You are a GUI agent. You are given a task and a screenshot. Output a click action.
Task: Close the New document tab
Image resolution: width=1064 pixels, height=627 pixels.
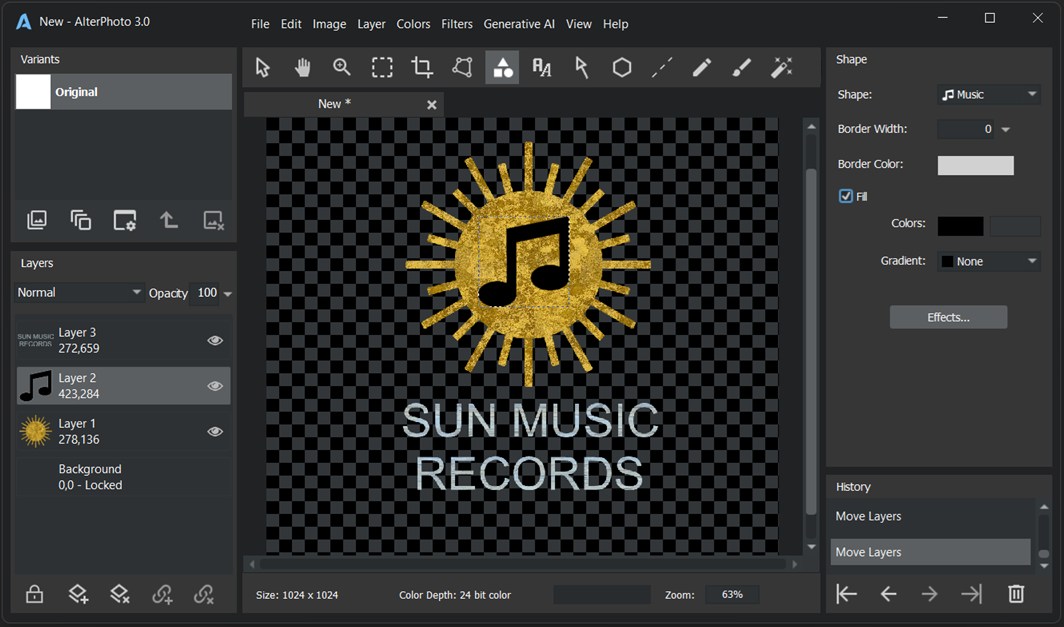pyautogui.click(x=431, y=104)
